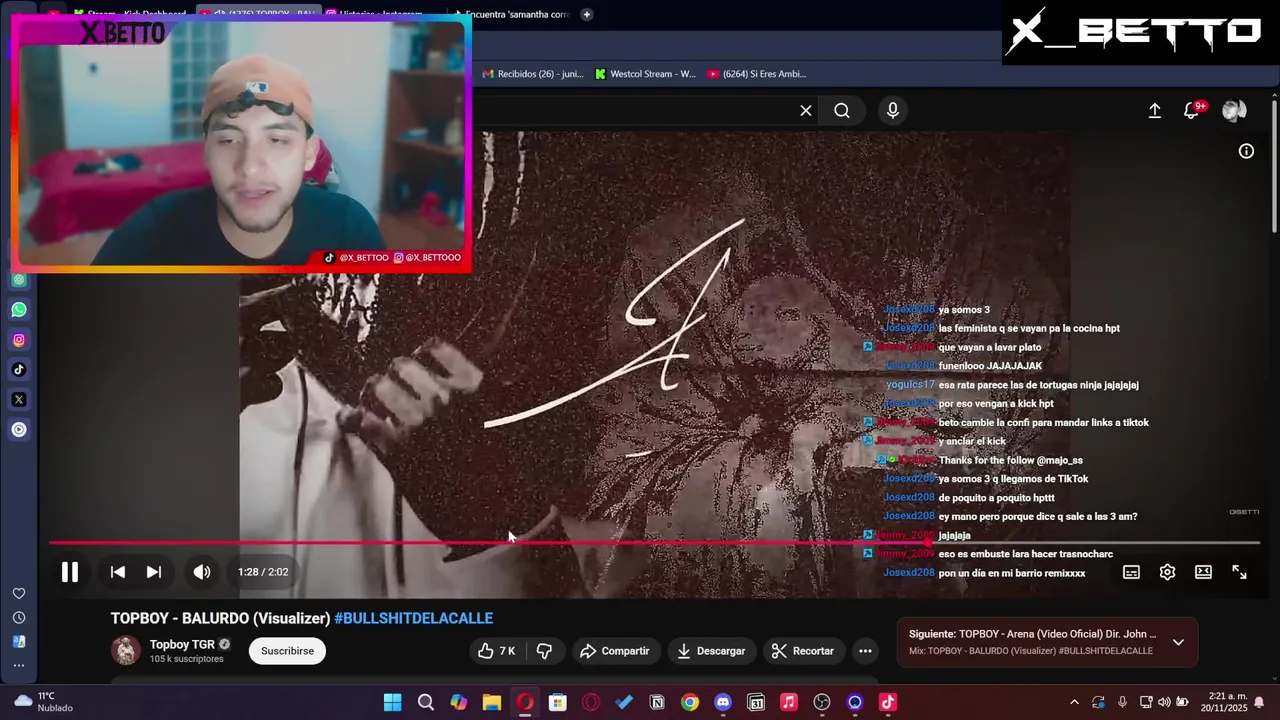This screenshot has height=720, width=1280.
Task: Open the YouTube create upload icon
Action: pyautogui.click(x=1154, y=111)
